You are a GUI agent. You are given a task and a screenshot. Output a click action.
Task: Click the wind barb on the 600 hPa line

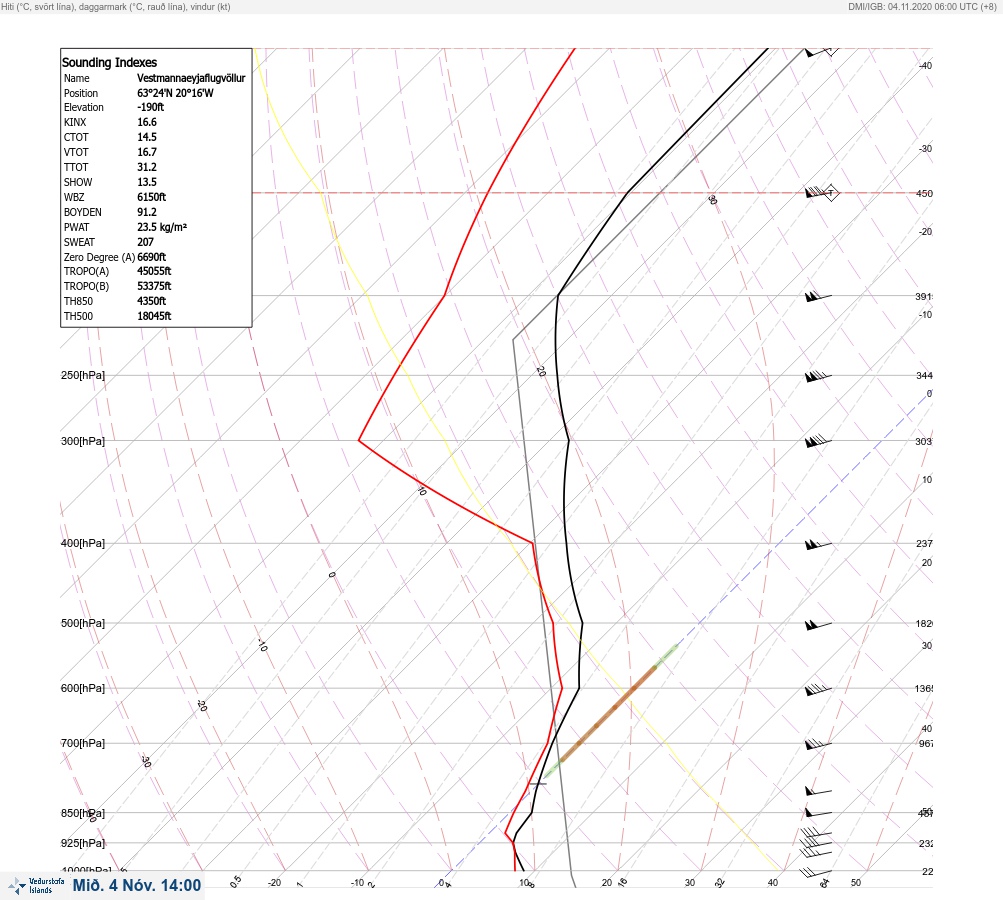[x=818, y=690]
